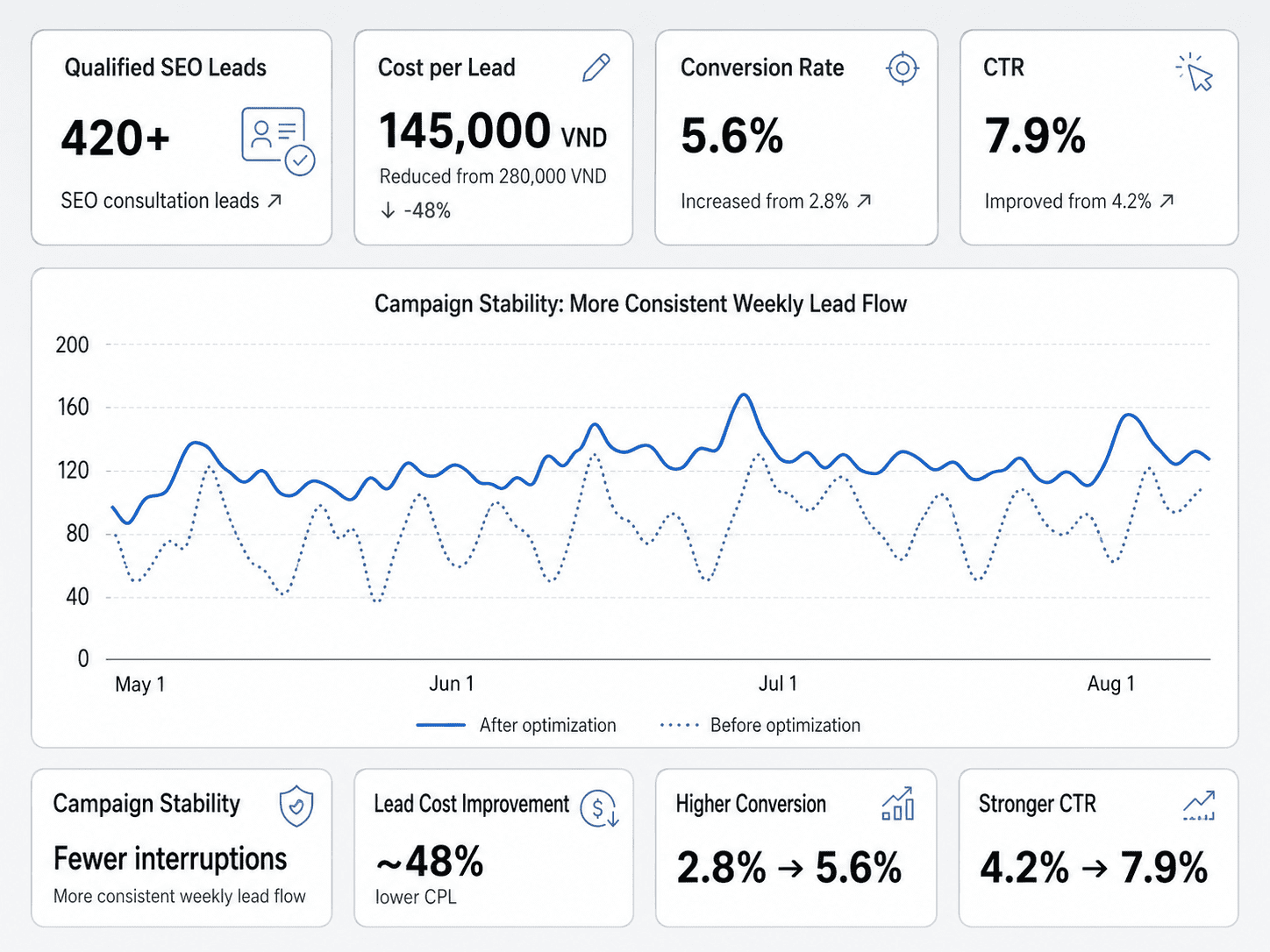
Task: Click the May 1 axis label
Action: pos(140,684)
